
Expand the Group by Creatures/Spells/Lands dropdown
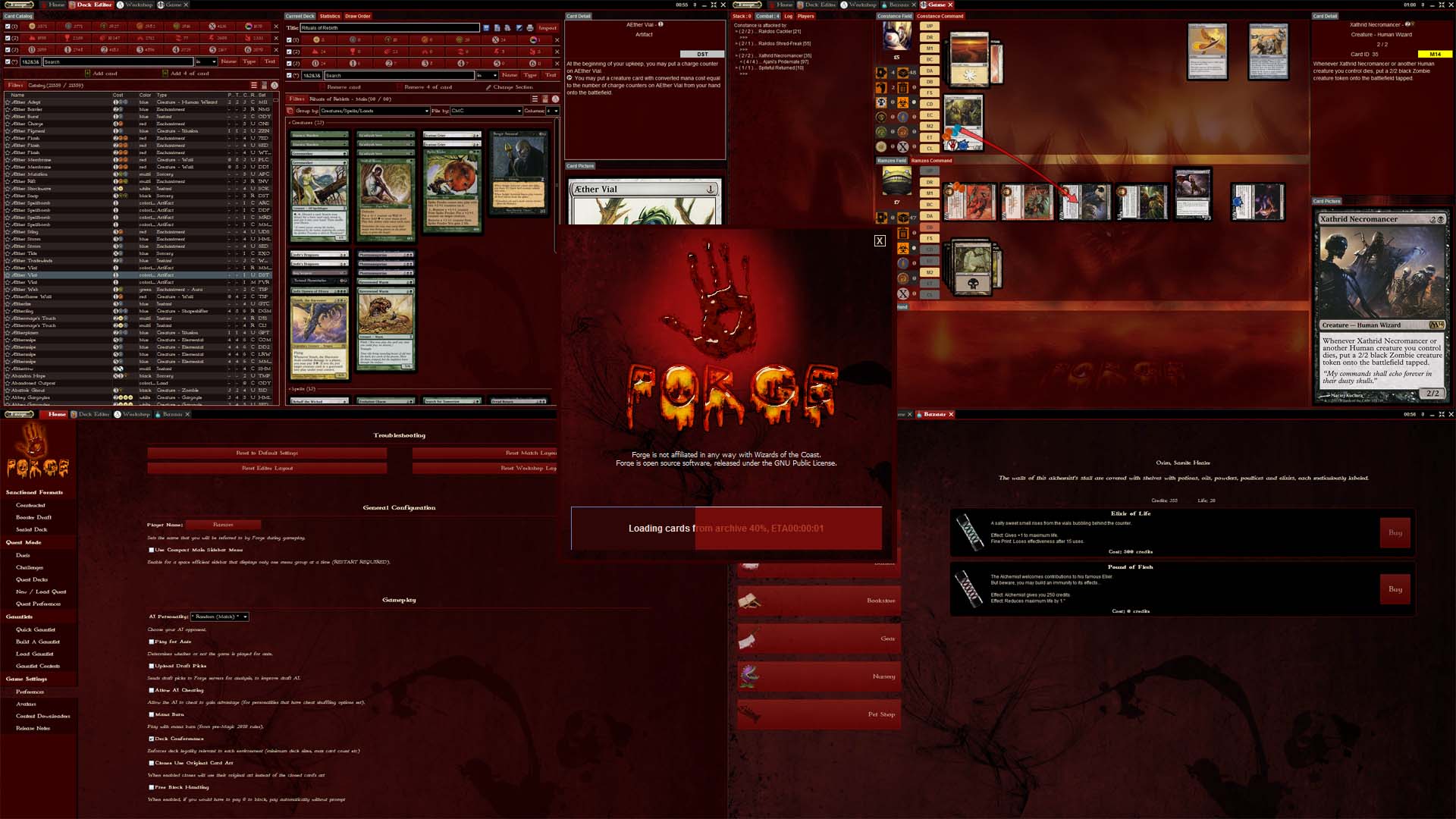374,111
